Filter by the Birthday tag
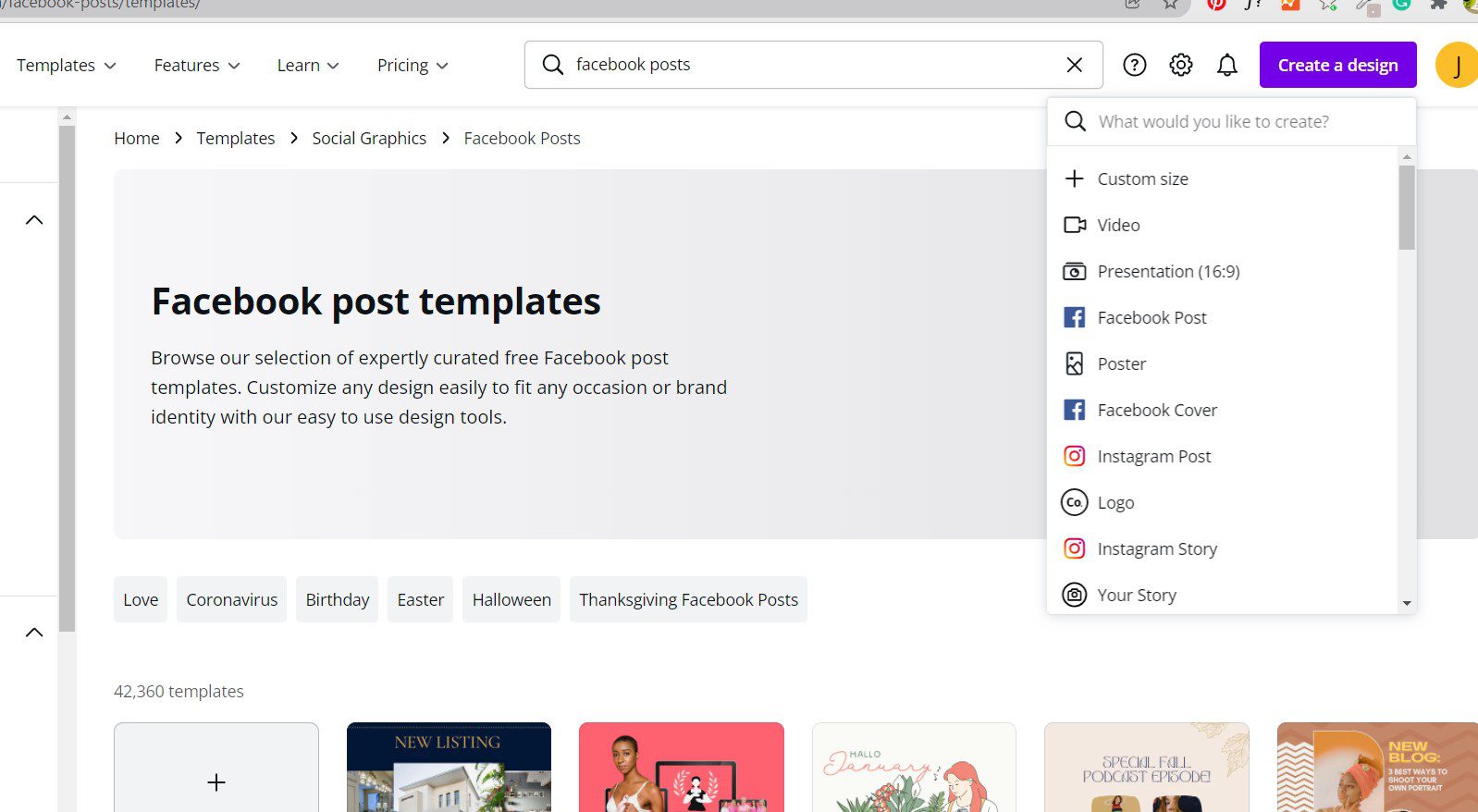This screenshot has width=1478, height=812. coord(338,599)
